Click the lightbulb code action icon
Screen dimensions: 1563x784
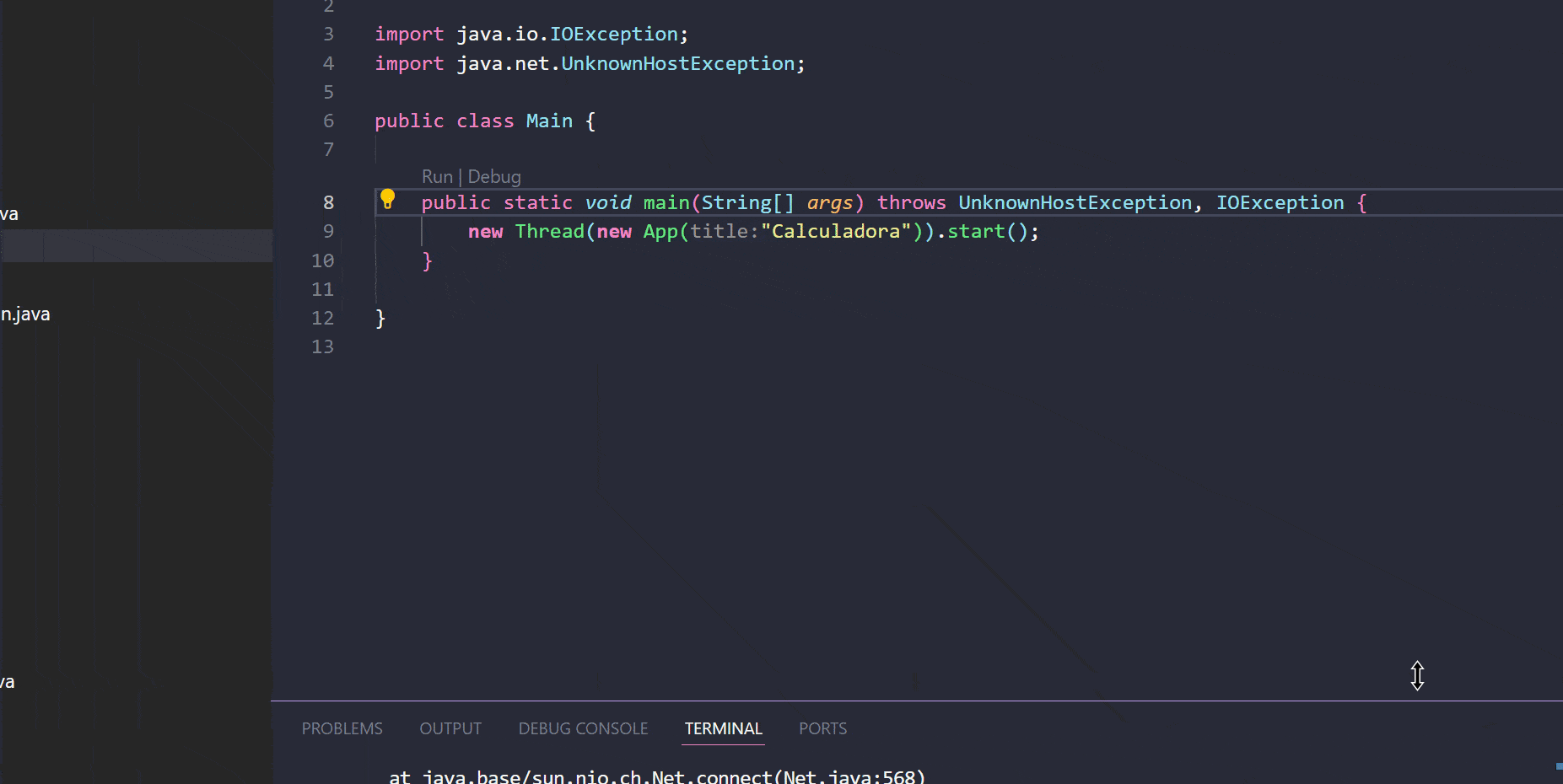[387, 199]
